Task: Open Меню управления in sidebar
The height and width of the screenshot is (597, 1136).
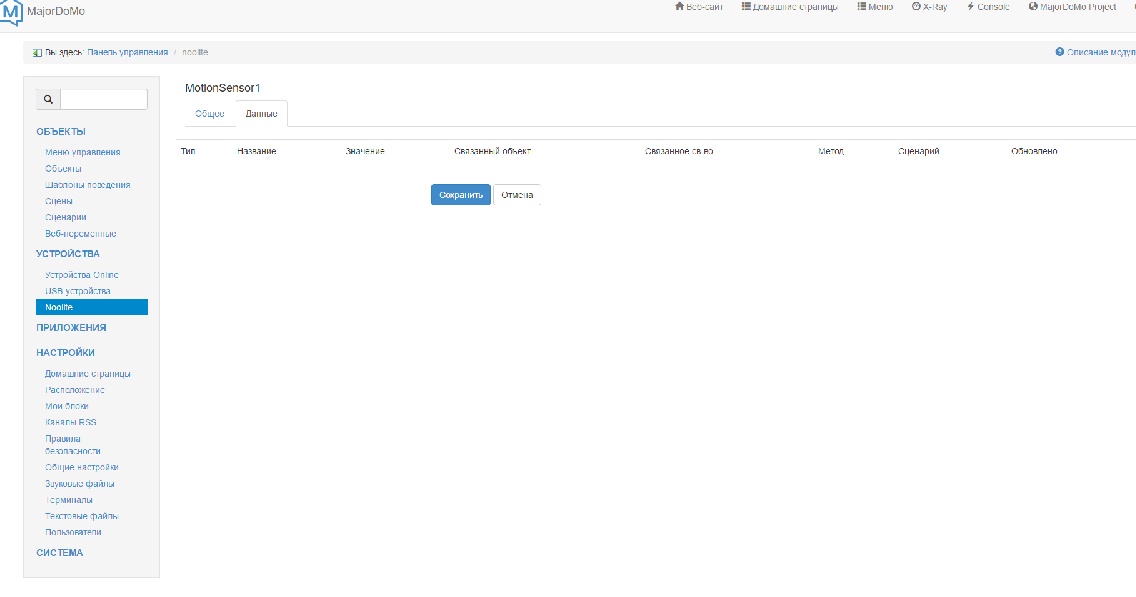Action: pos(83,152)
